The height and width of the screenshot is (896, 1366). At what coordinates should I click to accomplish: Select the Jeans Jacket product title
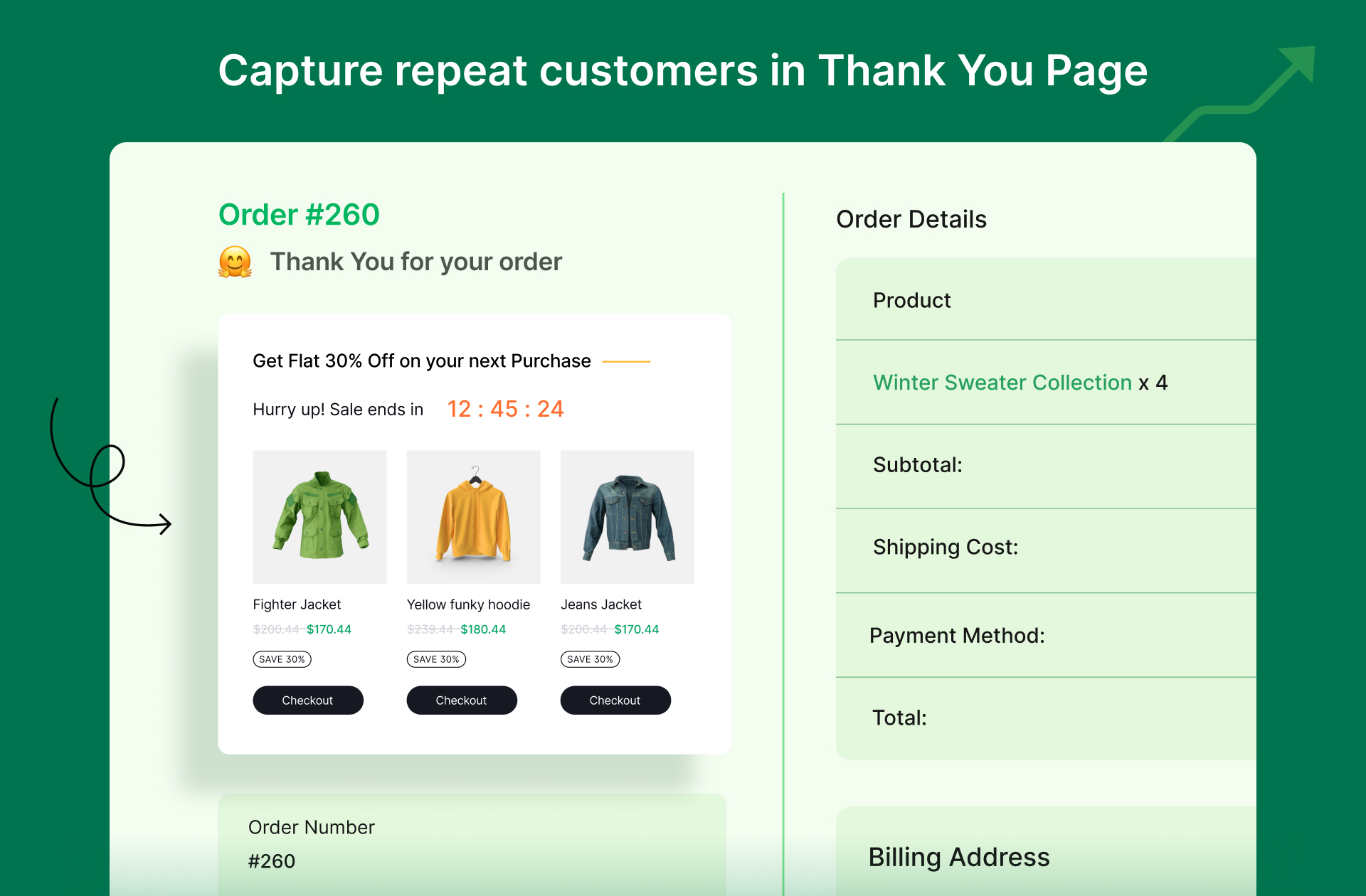601,604
